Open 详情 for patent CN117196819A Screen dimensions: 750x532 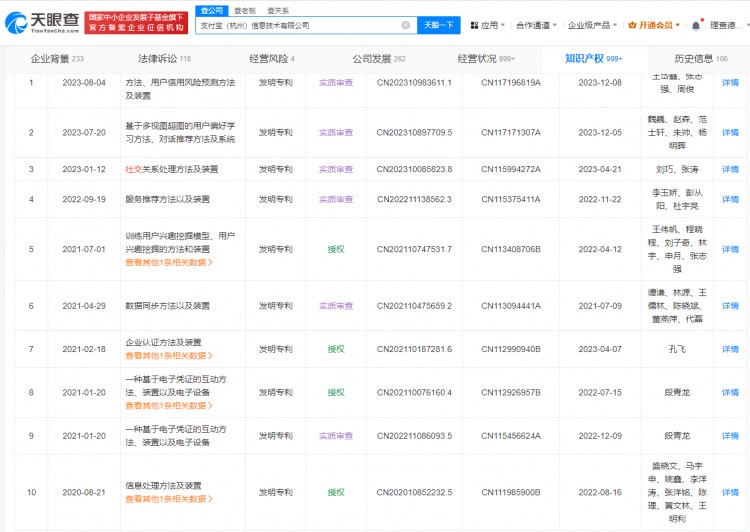[x=730, y=83]
